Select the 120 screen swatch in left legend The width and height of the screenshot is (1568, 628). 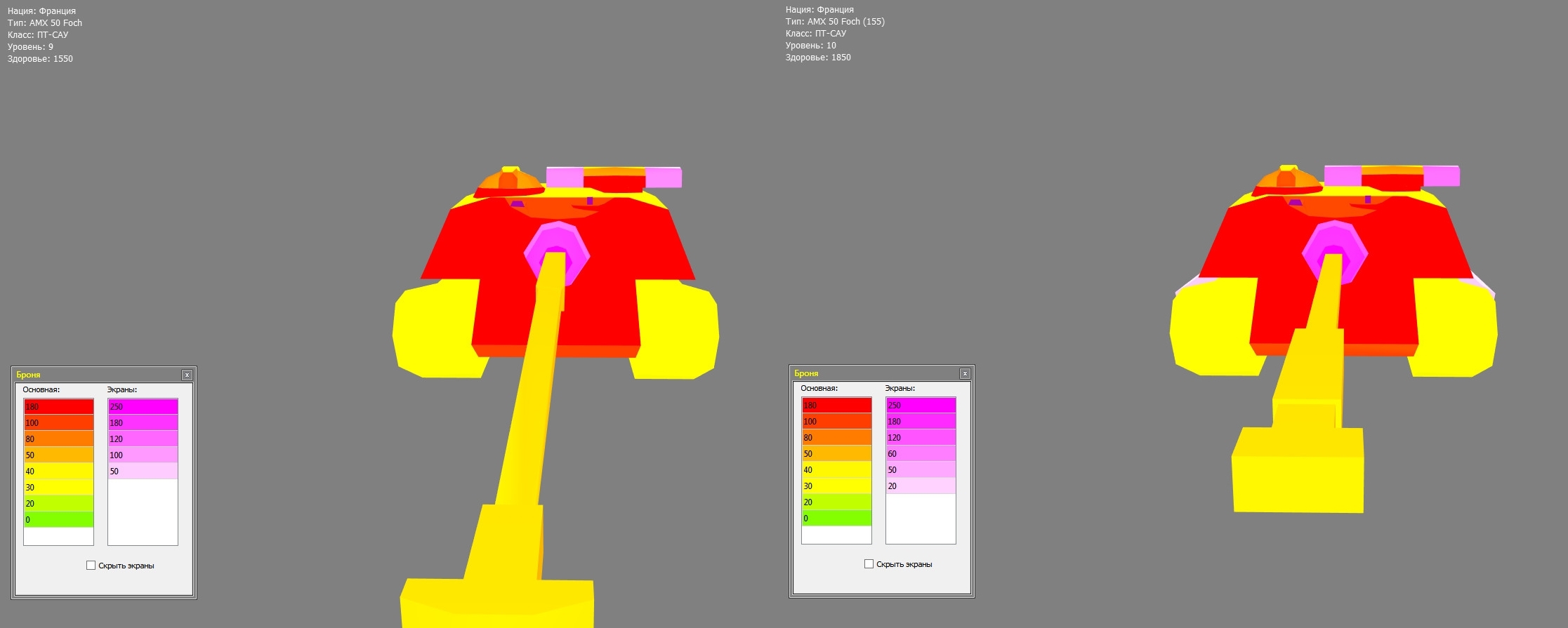(x=143, y=439)
